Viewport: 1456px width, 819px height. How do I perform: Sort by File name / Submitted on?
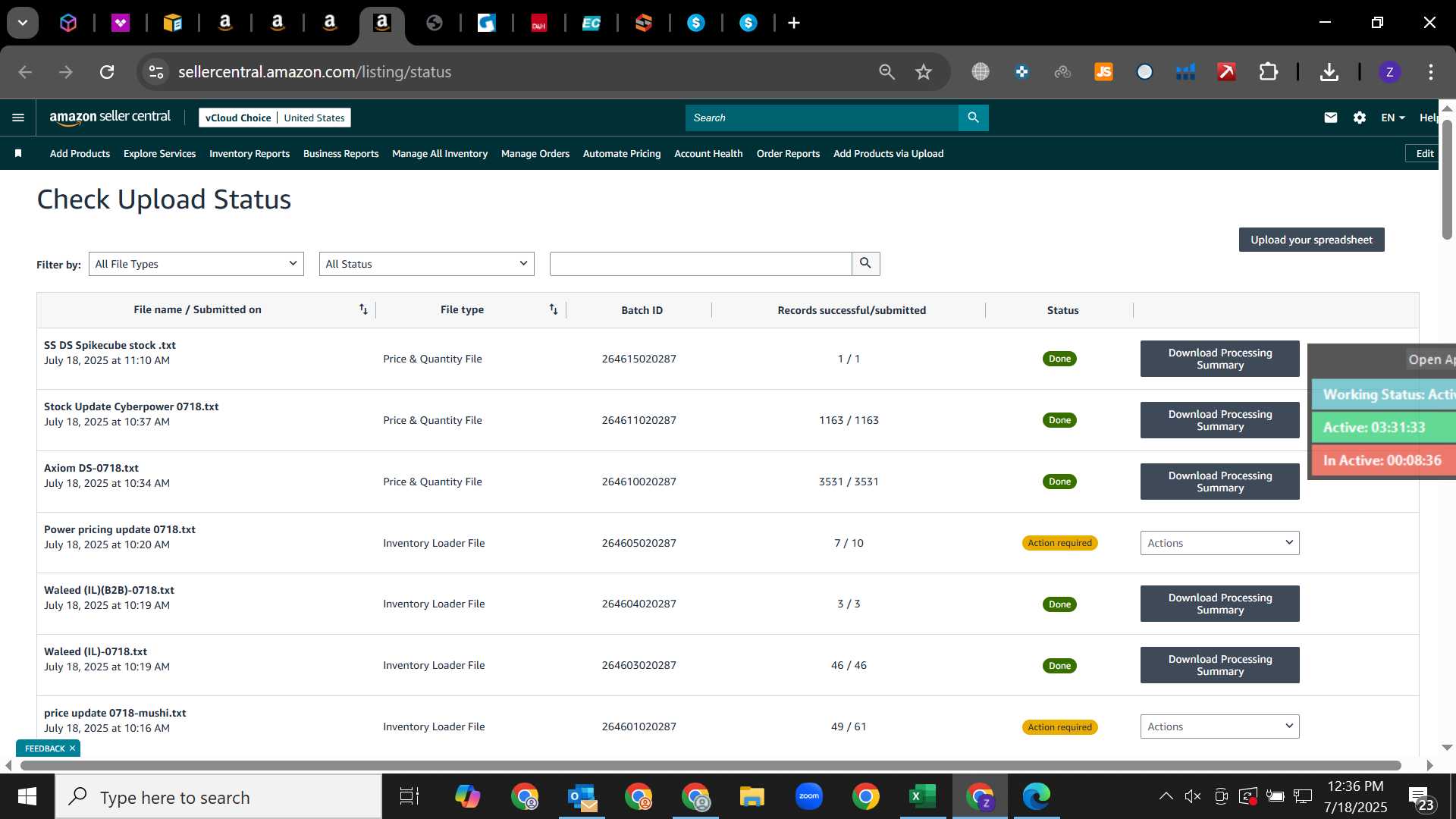363,309
